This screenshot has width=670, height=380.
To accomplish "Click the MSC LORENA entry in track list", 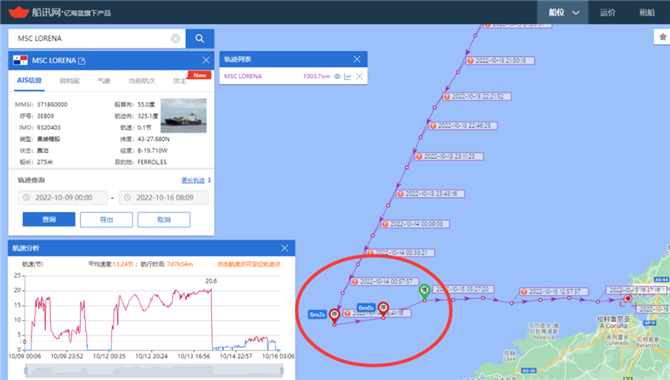I will click(x=243, y=77).
